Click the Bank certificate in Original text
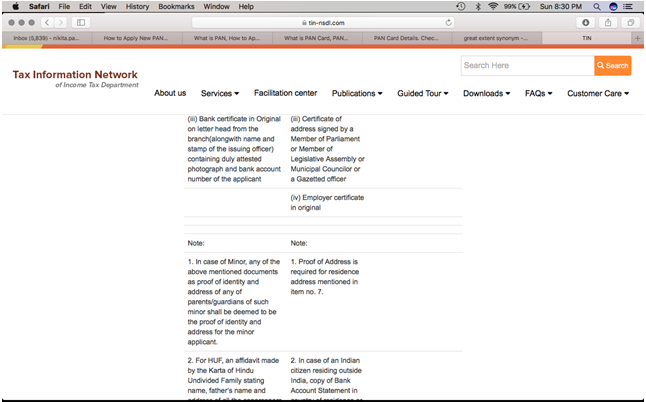 [x=234, y=149]
